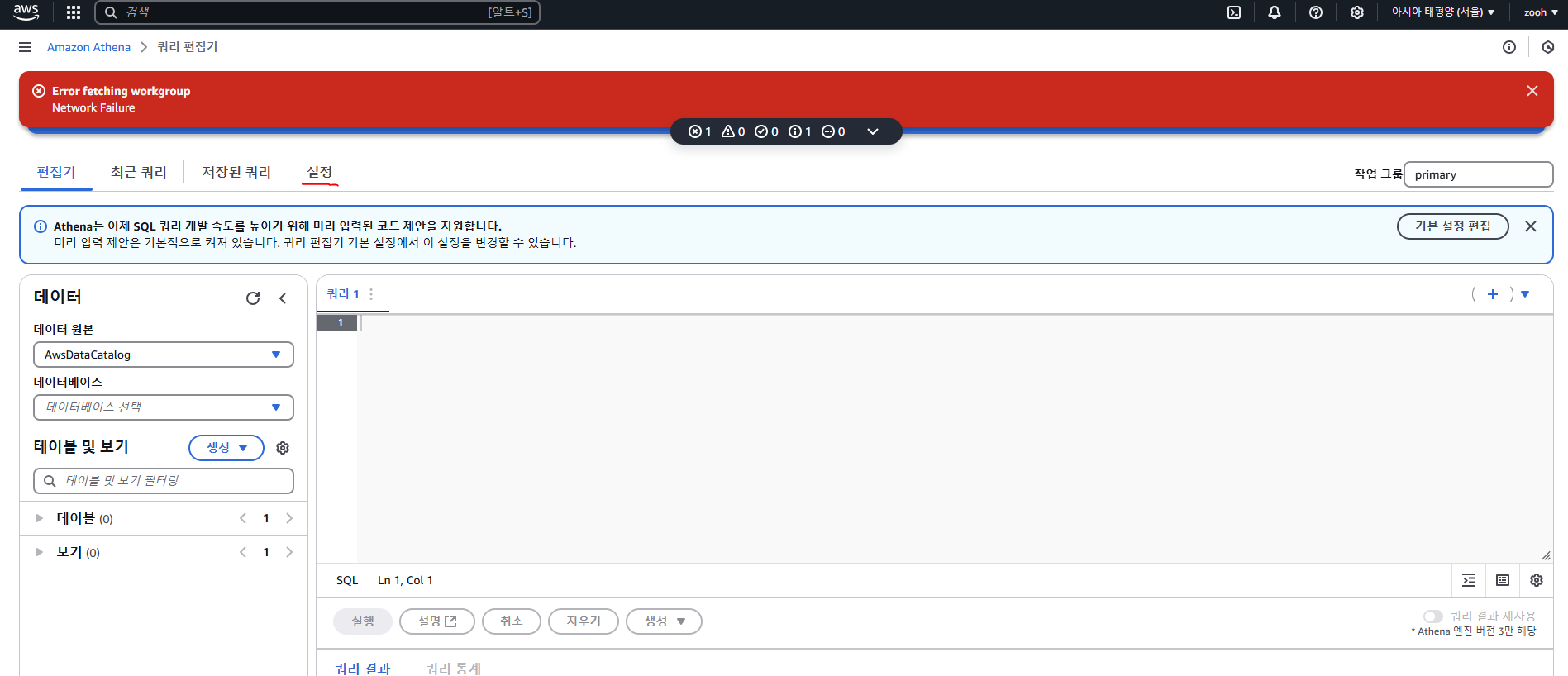Open the info panel icon near breadcrumb
Viewport: 1568px width, 676px height.
click(1509, 47)
